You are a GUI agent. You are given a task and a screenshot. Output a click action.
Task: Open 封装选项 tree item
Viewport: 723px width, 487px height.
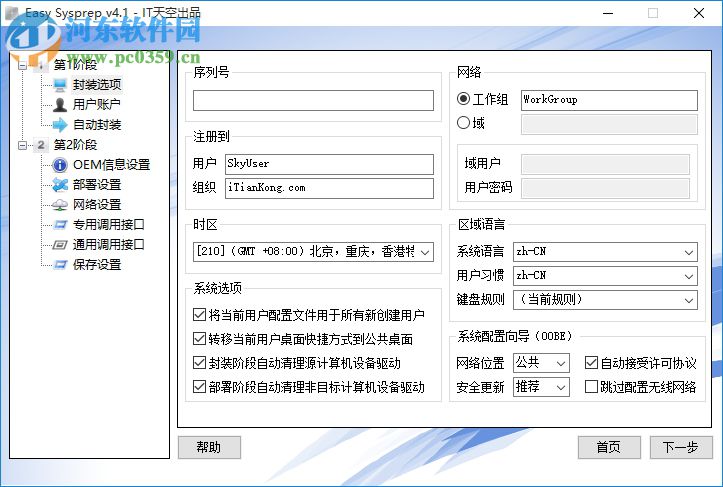point(97,85)
